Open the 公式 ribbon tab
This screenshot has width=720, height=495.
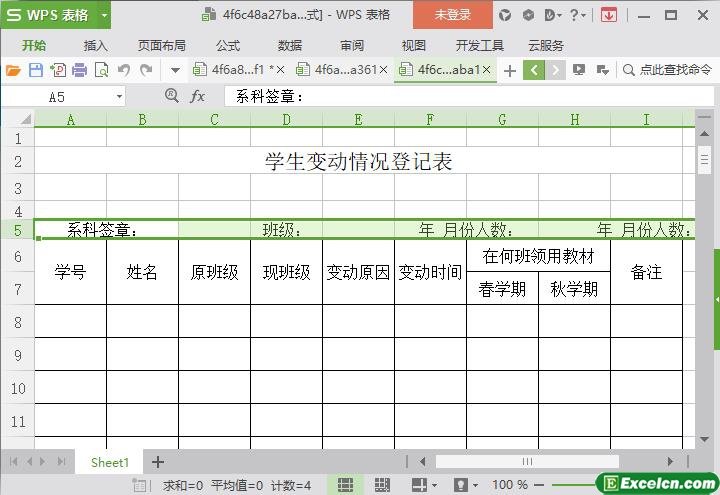pyautogui.click(x=228, y=45)
